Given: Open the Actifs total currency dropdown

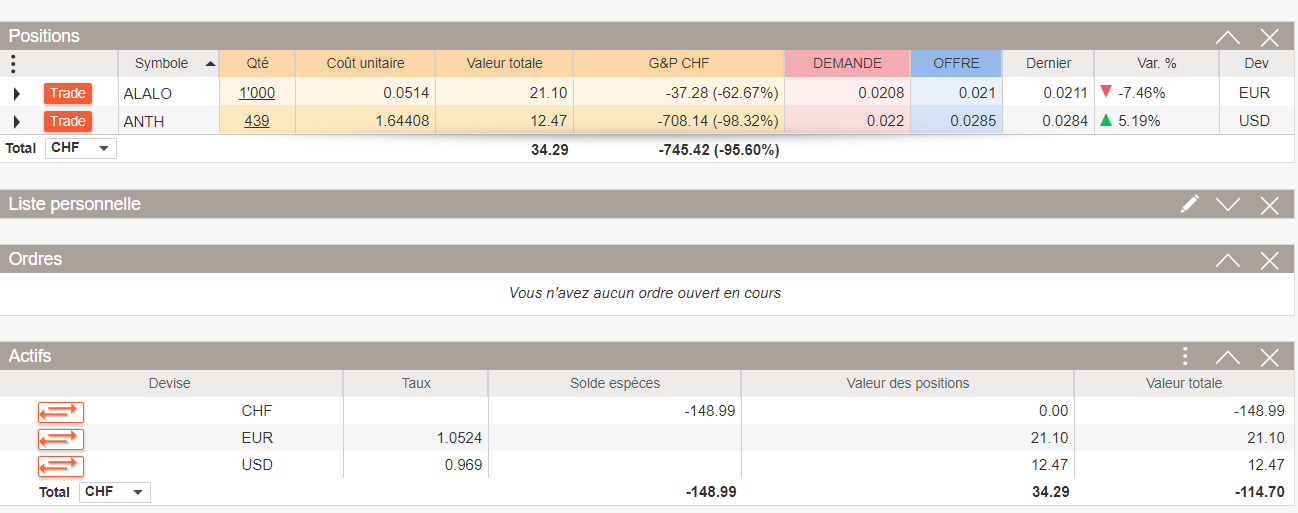Looking at the screenshot, I should pyautogui.click(x=115, y=492).
